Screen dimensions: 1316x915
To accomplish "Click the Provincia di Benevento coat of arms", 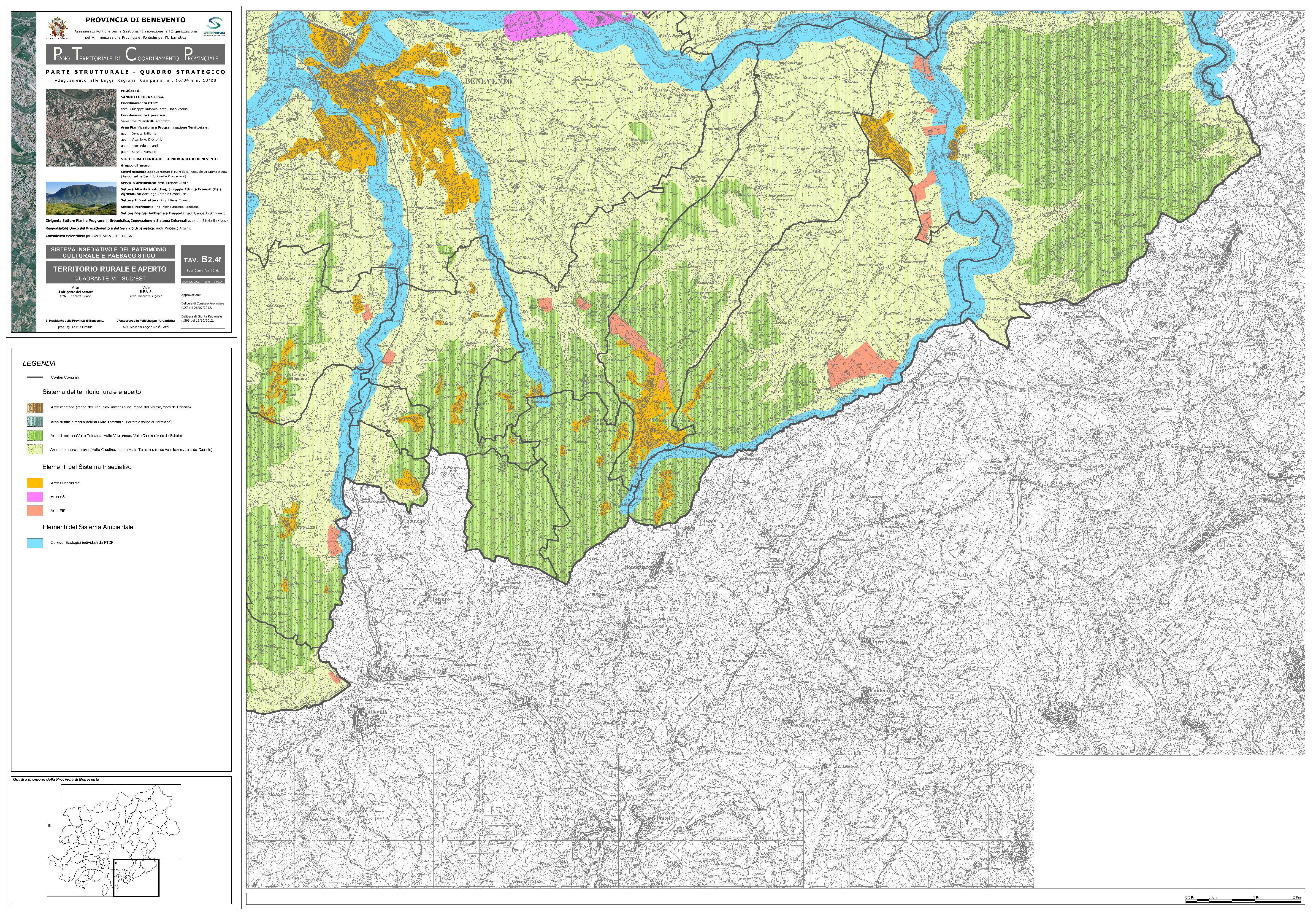I will point(58,28).
